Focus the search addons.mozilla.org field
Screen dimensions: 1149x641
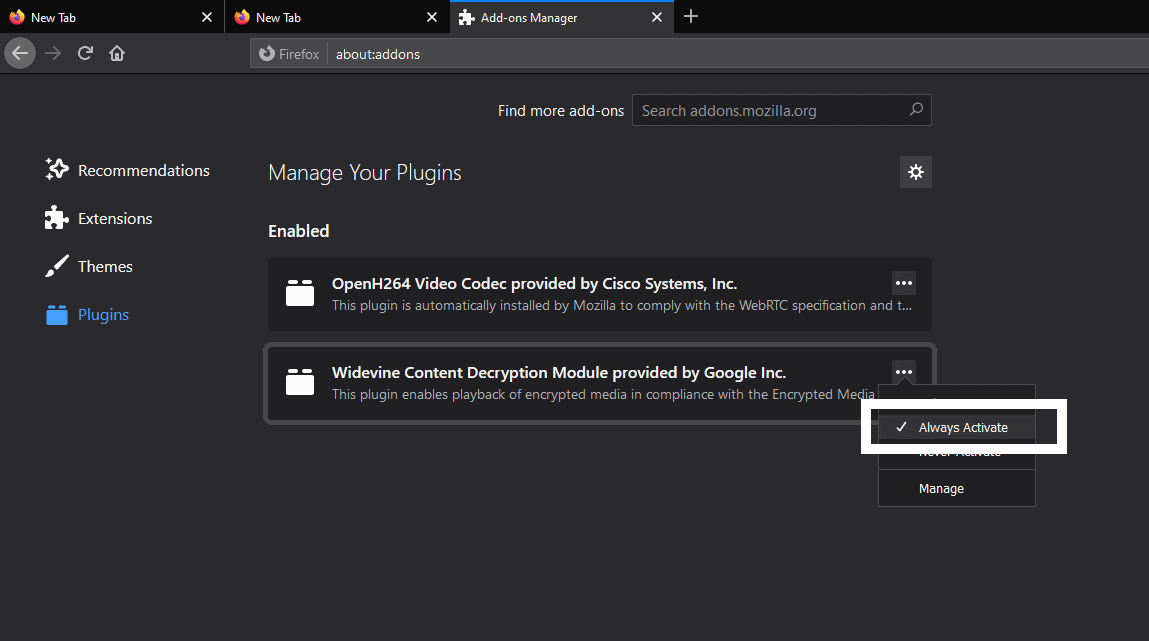(x=782, y=110)
